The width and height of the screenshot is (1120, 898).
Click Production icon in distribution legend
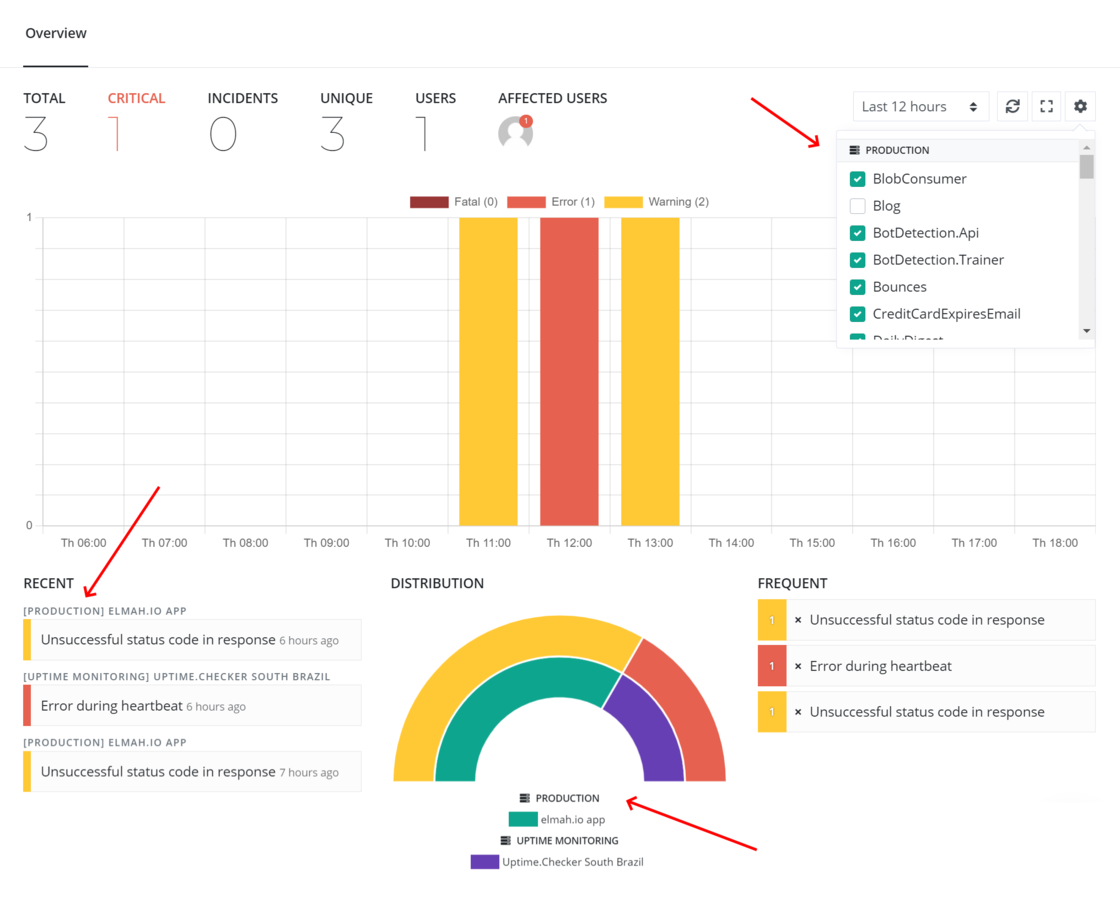524,798
